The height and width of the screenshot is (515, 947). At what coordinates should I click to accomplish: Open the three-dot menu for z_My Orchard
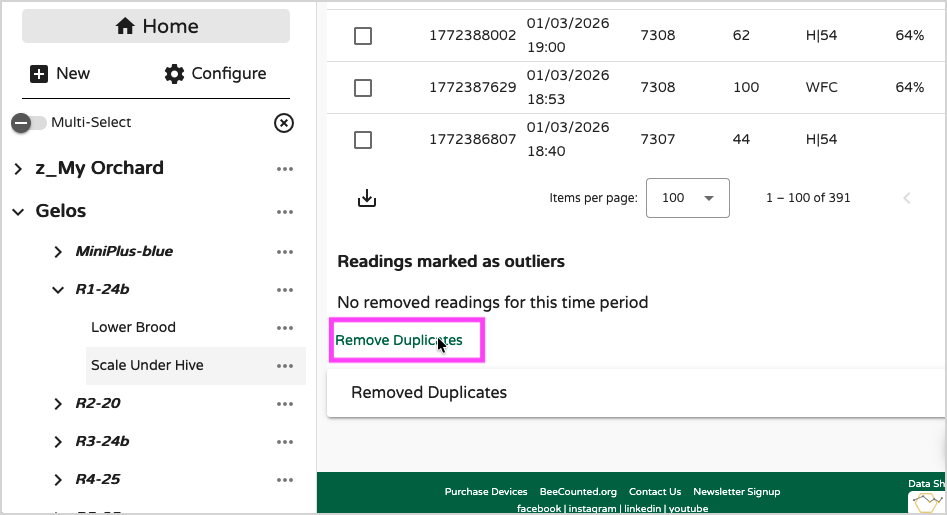tap(285, 169)
